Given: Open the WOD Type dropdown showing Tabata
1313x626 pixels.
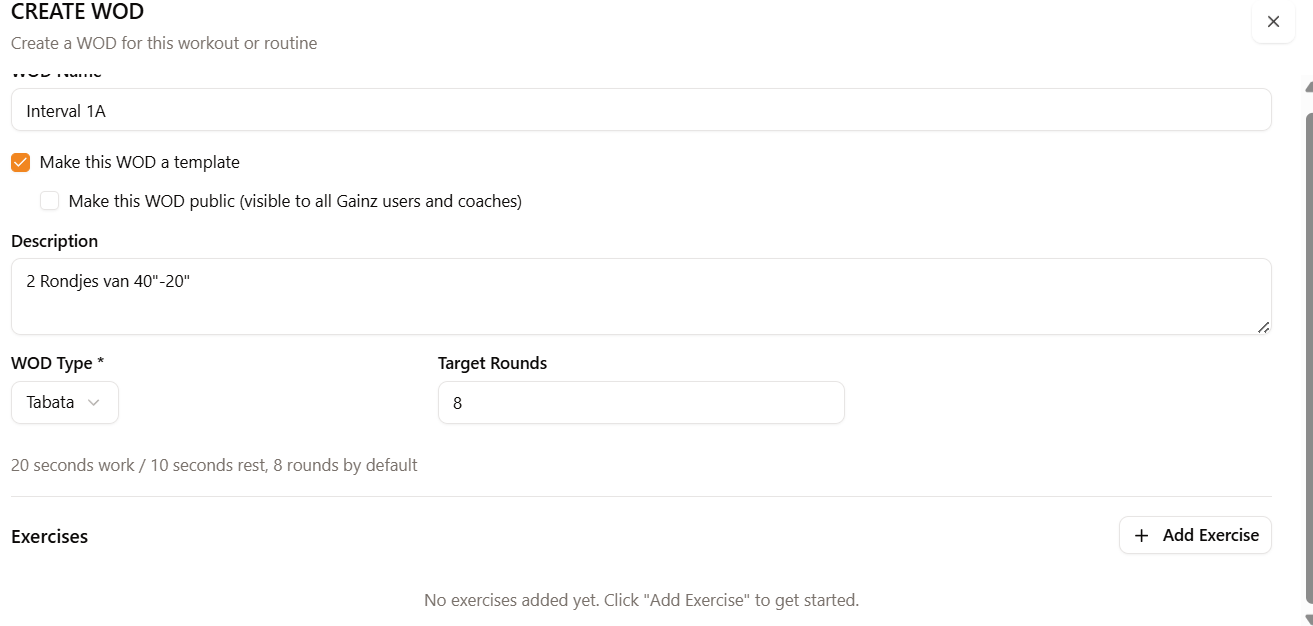Looking at the screenshot, I should 65,402.
